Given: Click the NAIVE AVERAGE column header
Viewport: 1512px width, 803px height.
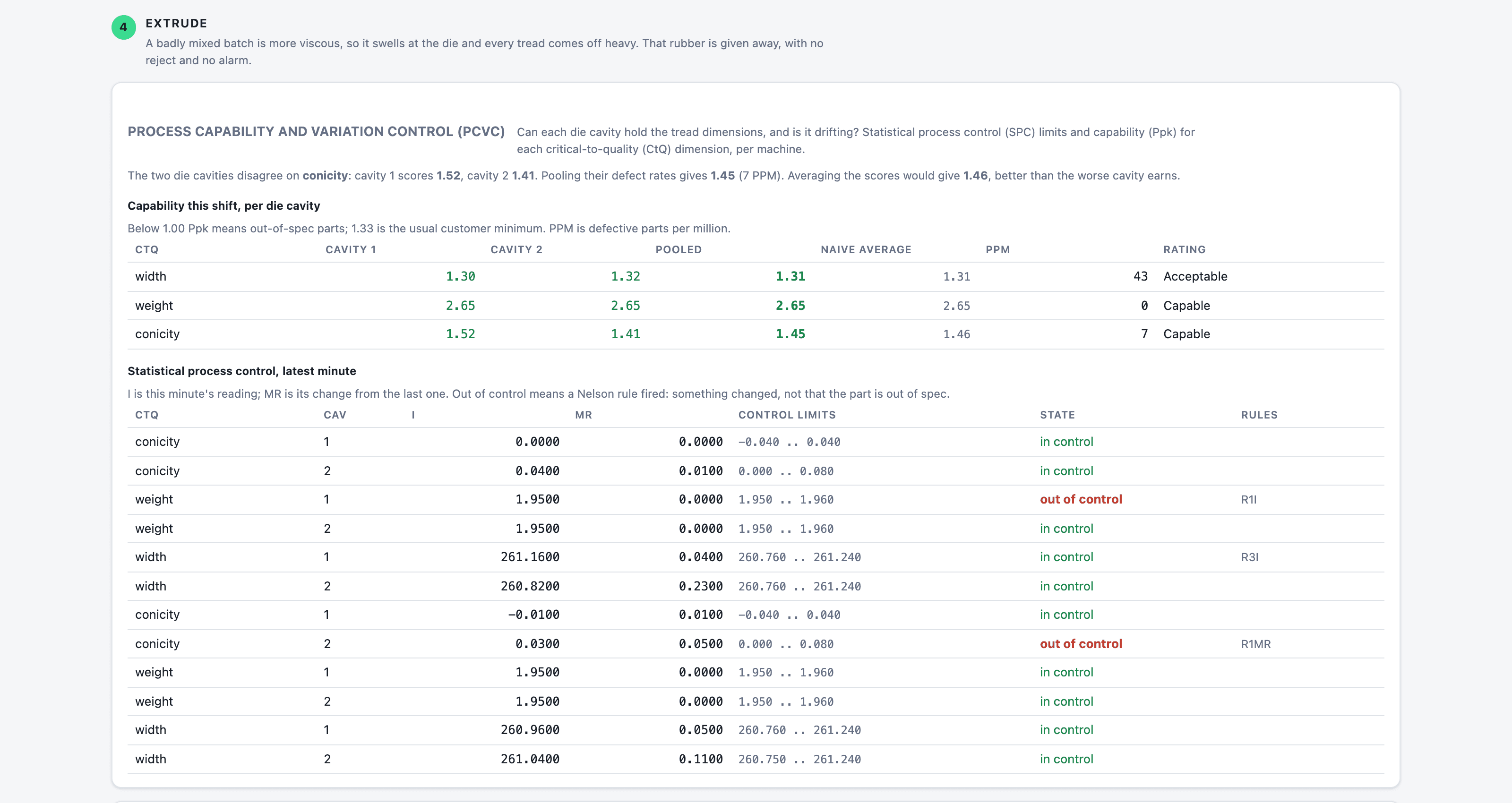Looking at the screenshot, I should click(x=866, y=249).
